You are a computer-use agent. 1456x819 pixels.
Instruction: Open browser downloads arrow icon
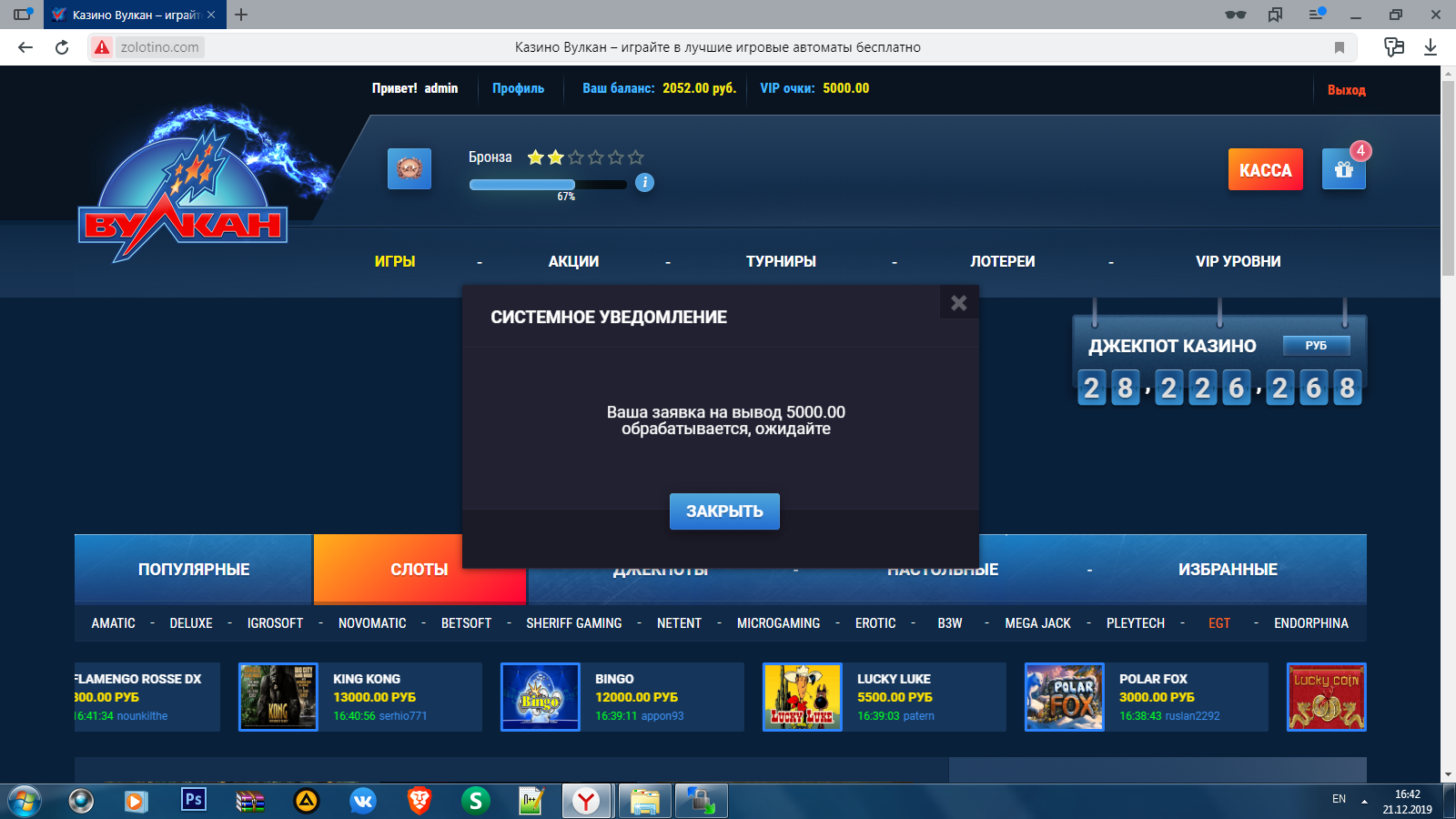click(x=1431, y=47)
